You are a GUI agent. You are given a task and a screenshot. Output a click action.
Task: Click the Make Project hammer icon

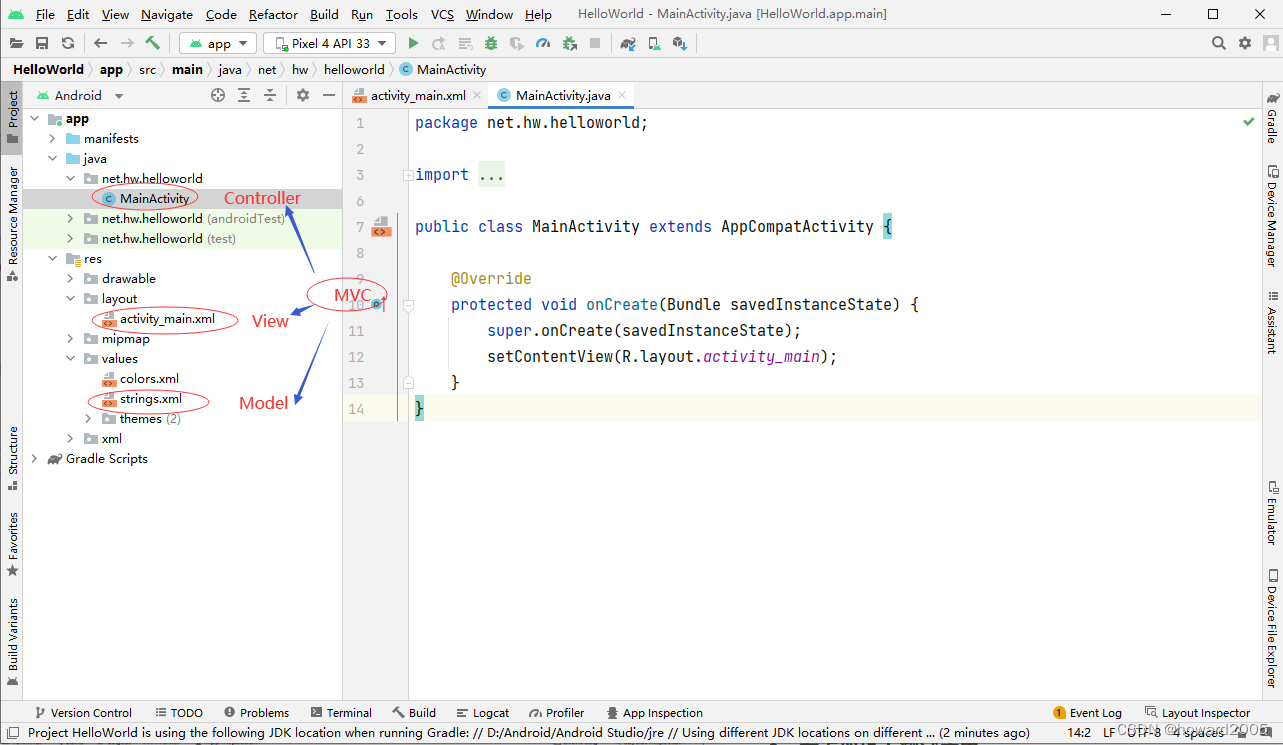[x=153, y=43]
